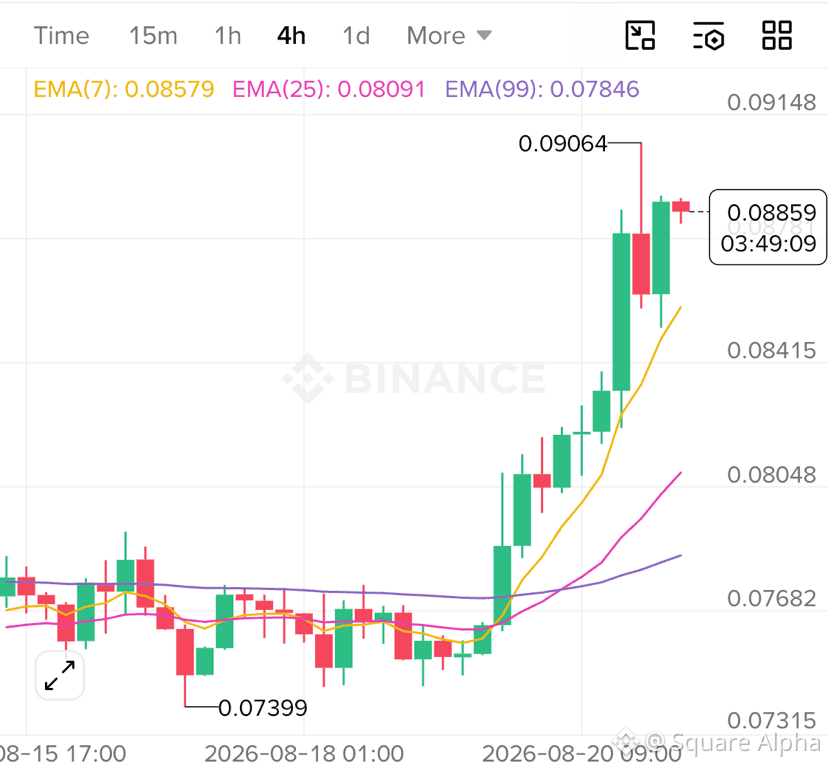
Task: Expand the chart with the fullscreen arrows
Action: coord(60,676)
